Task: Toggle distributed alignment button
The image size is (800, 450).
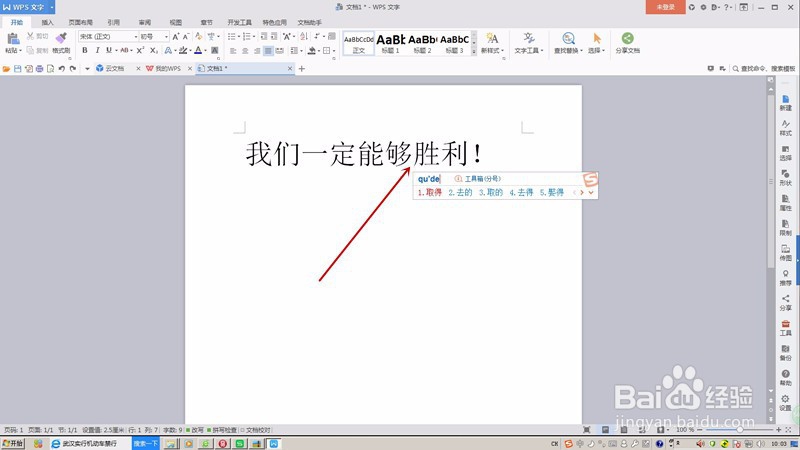Action: click(280, 51)
